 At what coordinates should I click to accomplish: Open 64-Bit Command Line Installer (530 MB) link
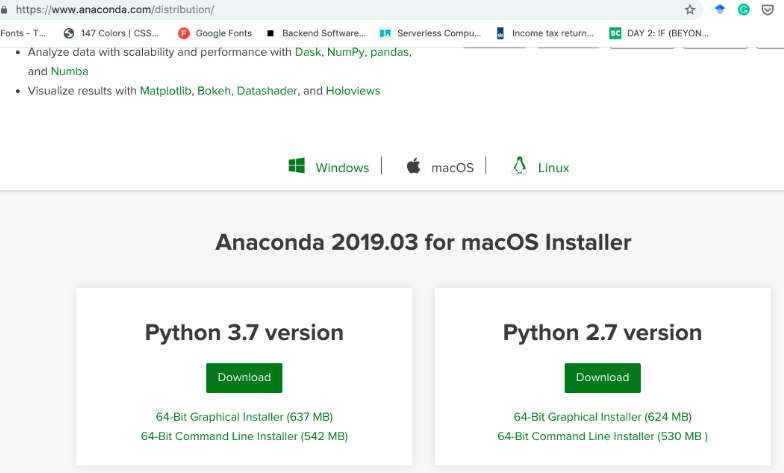[x=602, y=436]
